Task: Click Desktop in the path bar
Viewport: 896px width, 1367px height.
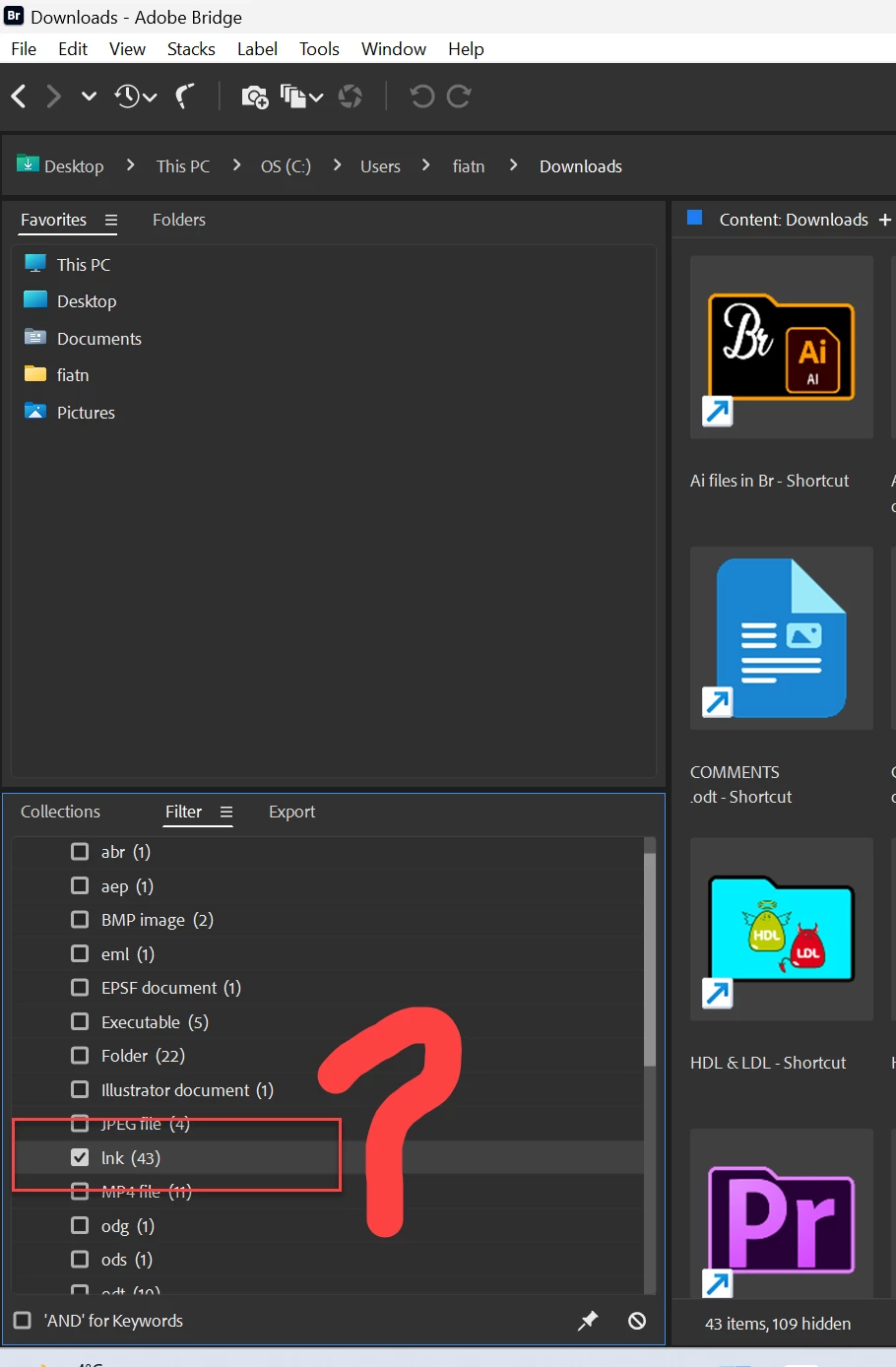Action: click(x=74, y=166)
